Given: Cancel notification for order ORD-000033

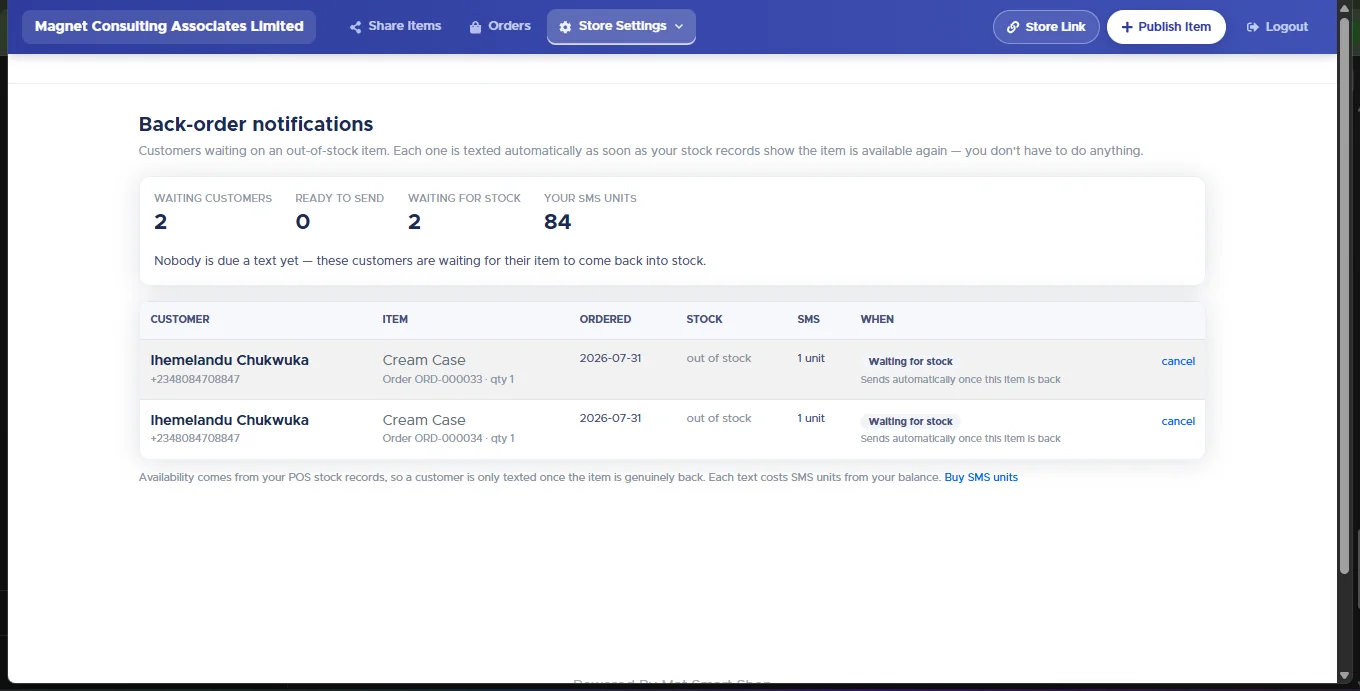Looking at the screenshot, I should (x=1178, y=361).
